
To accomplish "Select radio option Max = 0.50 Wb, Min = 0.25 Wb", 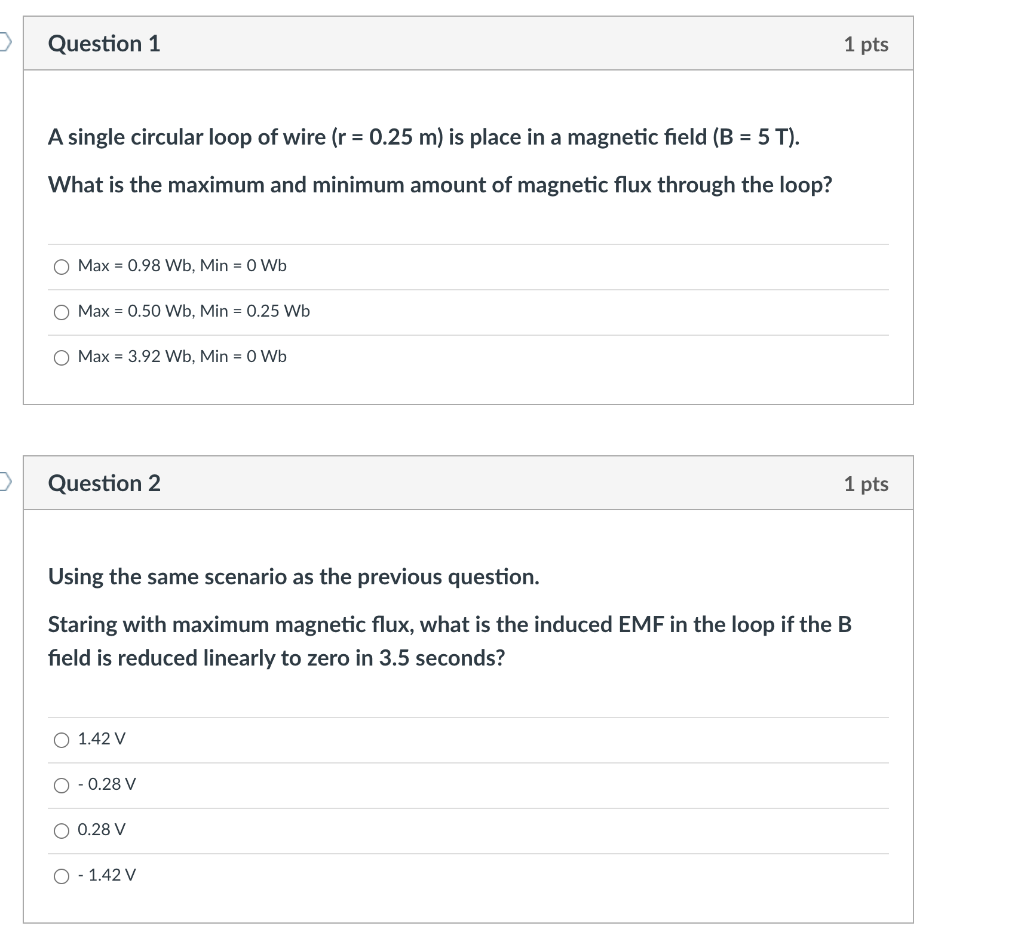I will point(62,311).
